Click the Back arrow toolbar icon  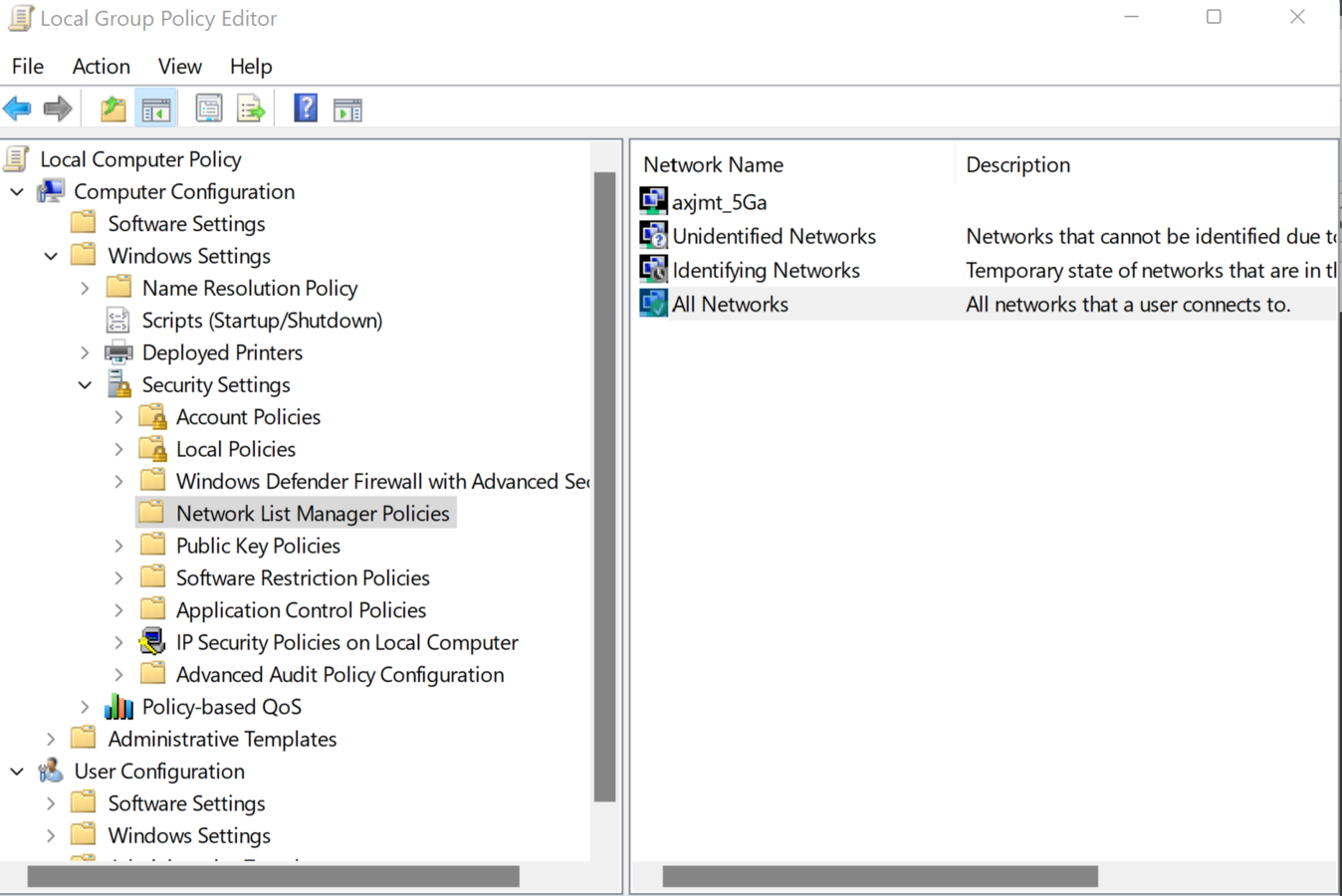[18, 109]
